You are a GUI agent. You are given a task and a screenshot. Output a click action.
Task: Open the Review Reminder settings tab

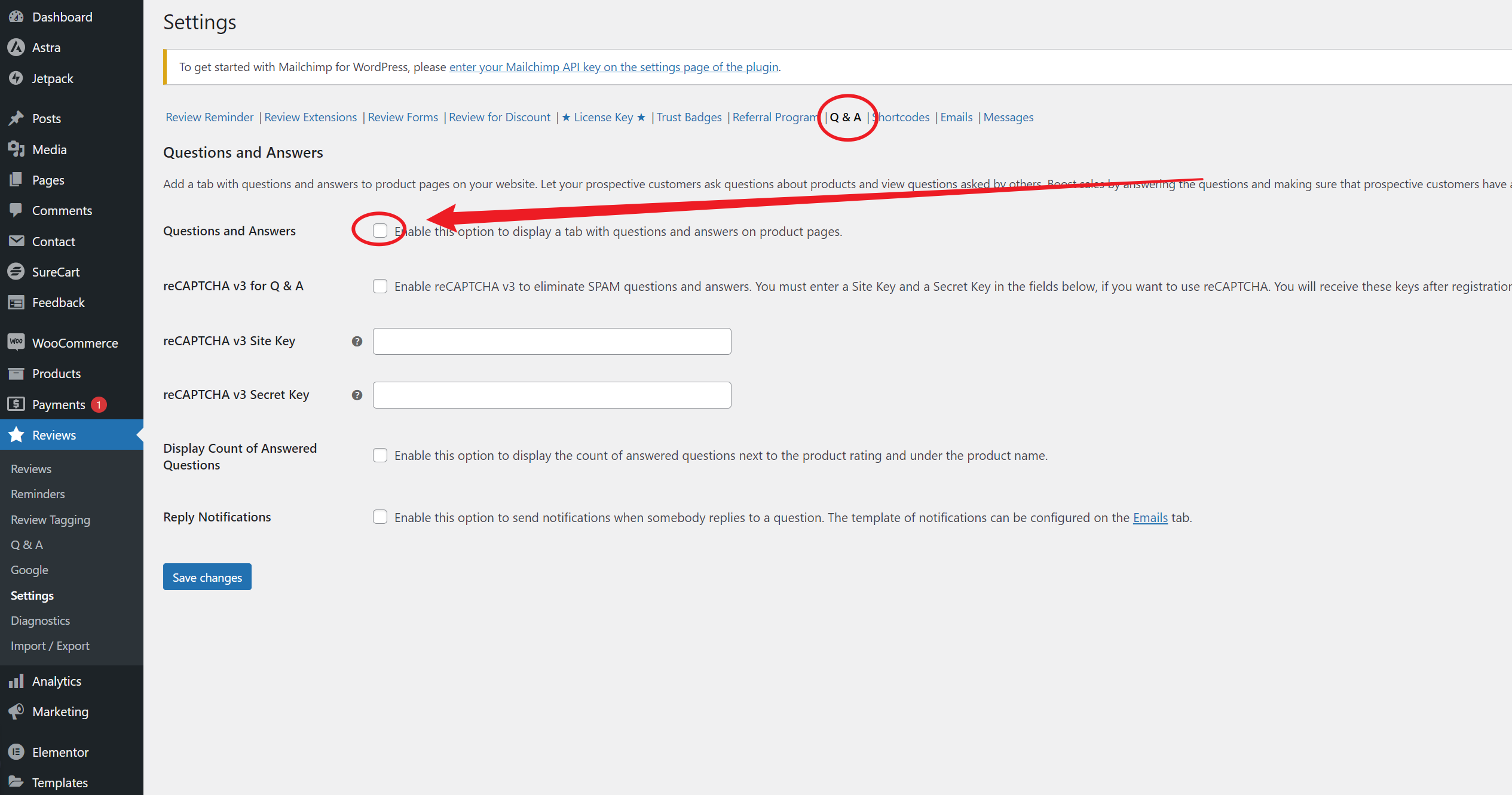pyautogui.click(x=209, y=117)
